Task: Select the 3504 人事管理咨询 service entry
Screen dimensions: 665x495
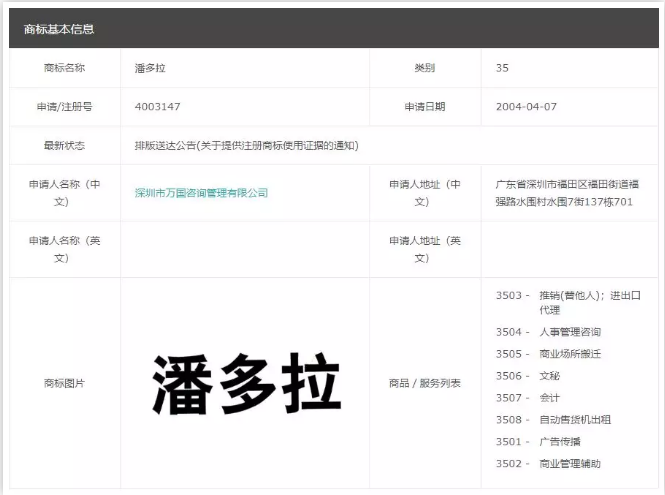Action: coord(548,332)
